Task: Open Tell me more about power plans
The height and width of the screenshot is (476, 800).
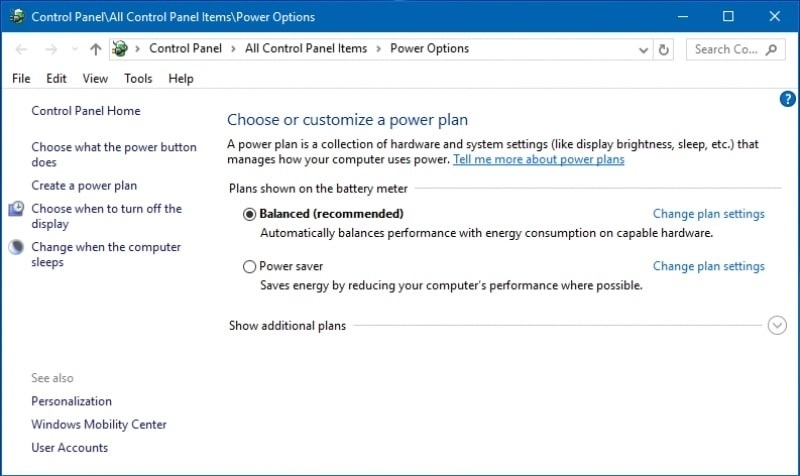Action: pyautogui.click(x=539, y=160)
